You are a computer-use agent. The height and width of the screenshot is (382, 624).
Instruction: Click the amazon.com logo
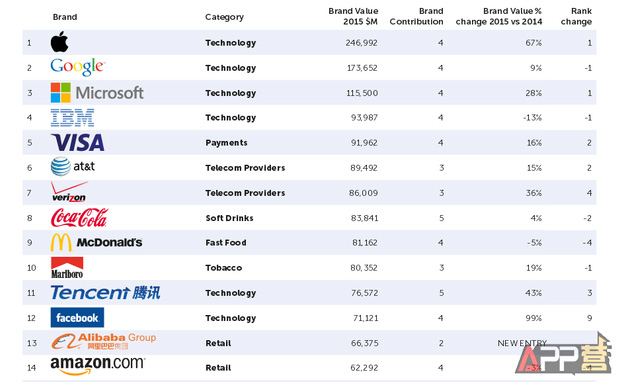(x=98, y=365)
